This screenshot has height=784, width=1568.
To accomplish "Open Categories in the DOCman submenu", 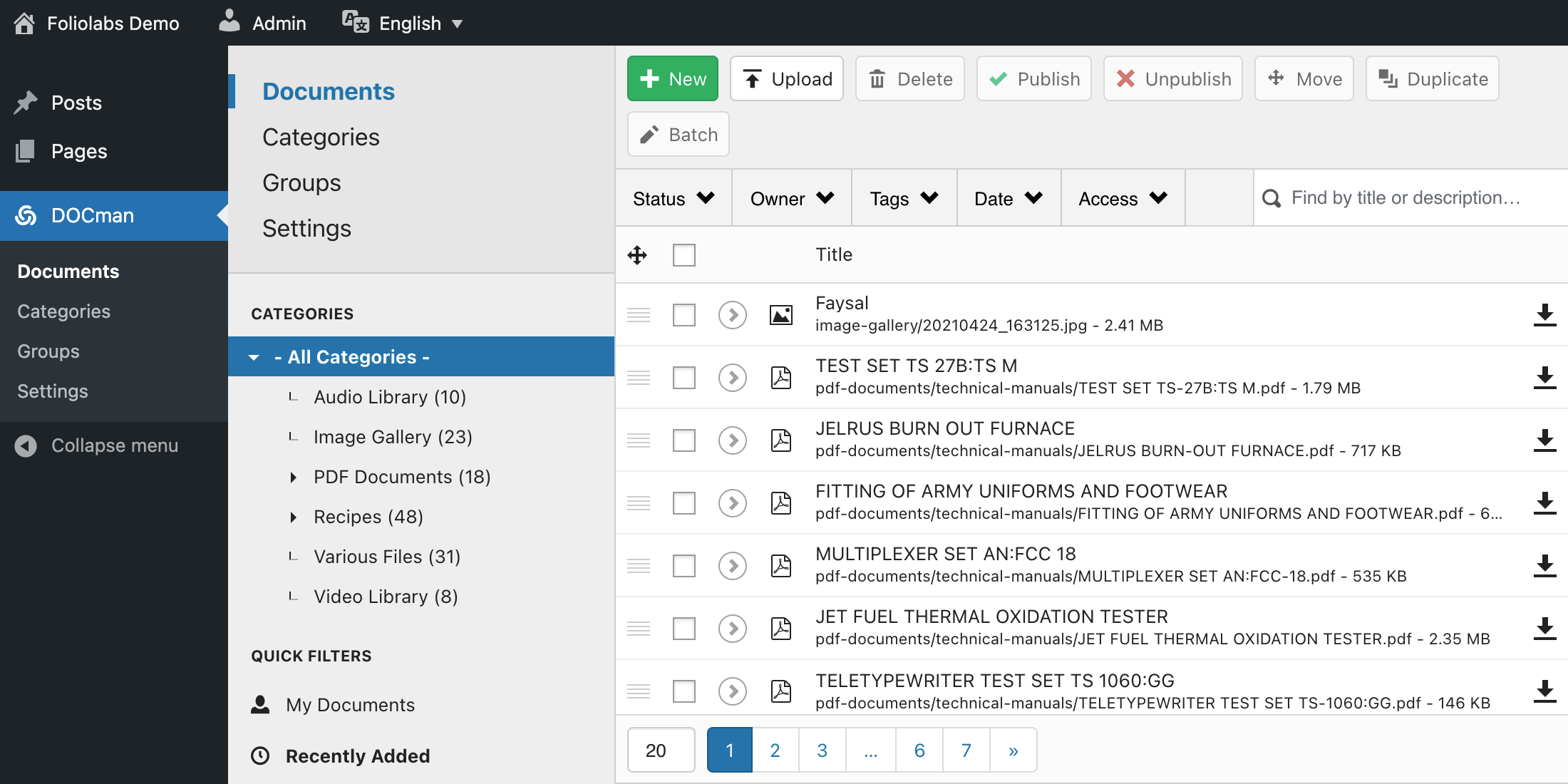I will (x=63, y=311).
